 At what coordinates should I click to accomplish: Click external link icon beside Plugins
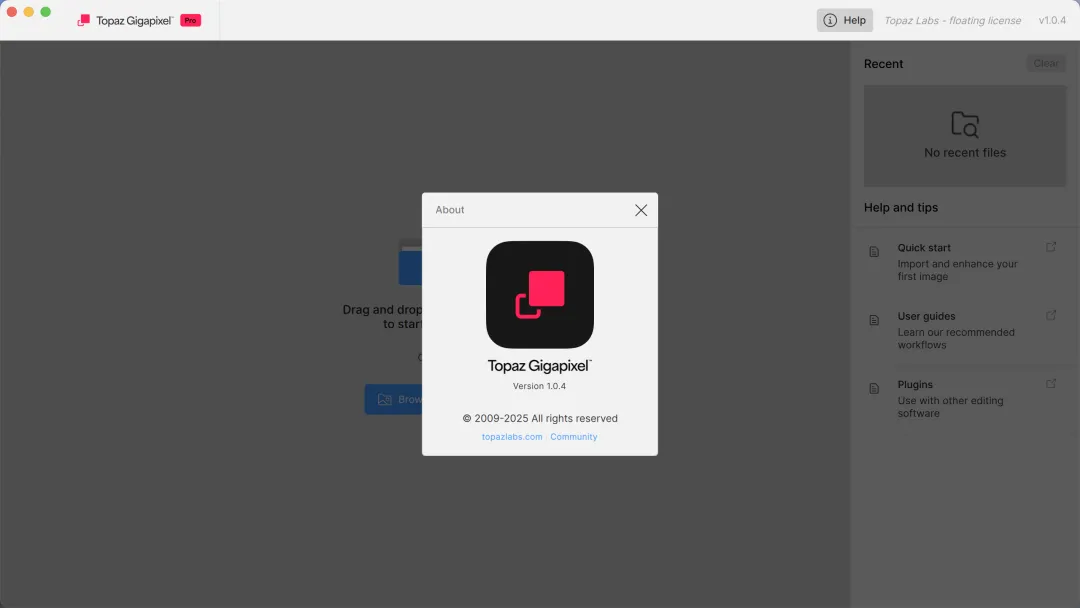pos(1051,383)
